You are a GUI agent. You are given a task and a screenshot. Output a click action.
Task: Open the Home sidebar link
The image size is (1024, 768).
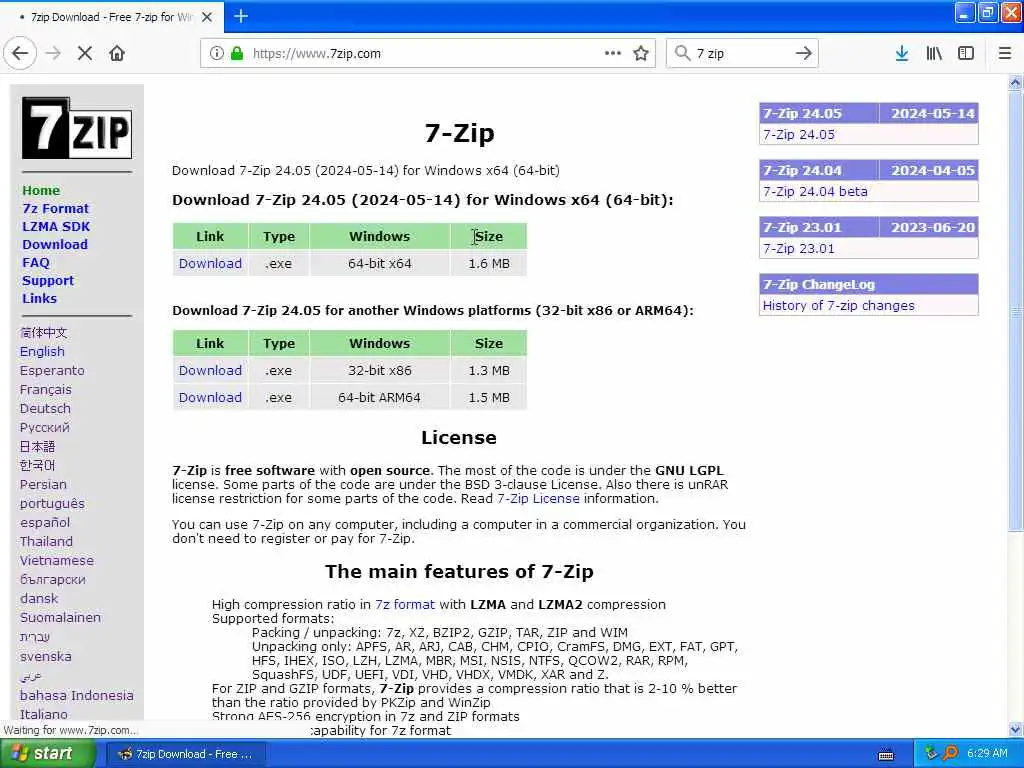pyautogui.click(x=40, y=191)
